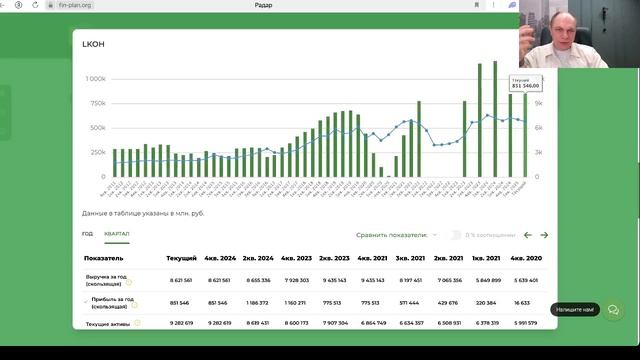The width and height of the screenshot is (640, 360).
Task: Click info icon next to 'Выручка за год'
Action: click(129, 282)
